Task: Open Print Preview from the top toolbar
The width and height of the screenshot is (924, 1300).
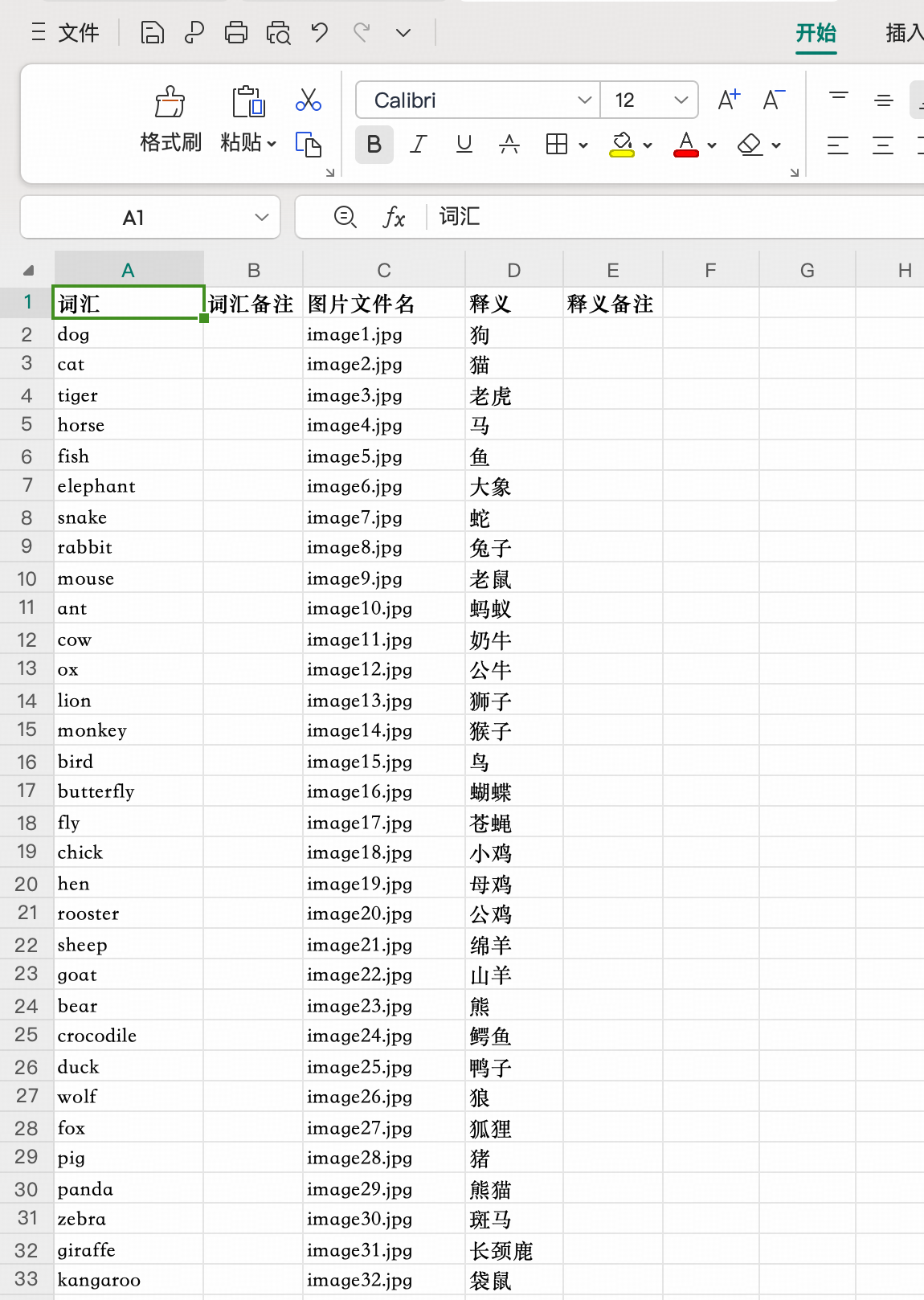Action: pyautogui.click(x=278, y=33)
